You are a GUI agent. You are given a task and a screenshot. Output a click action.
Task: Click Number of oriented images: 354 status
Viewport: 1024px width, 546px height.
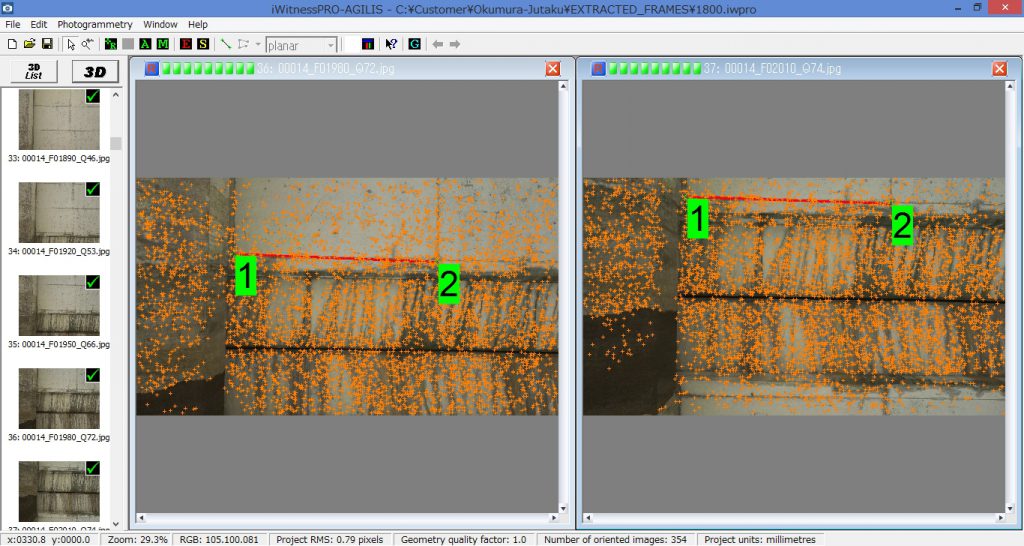point(615,539)
